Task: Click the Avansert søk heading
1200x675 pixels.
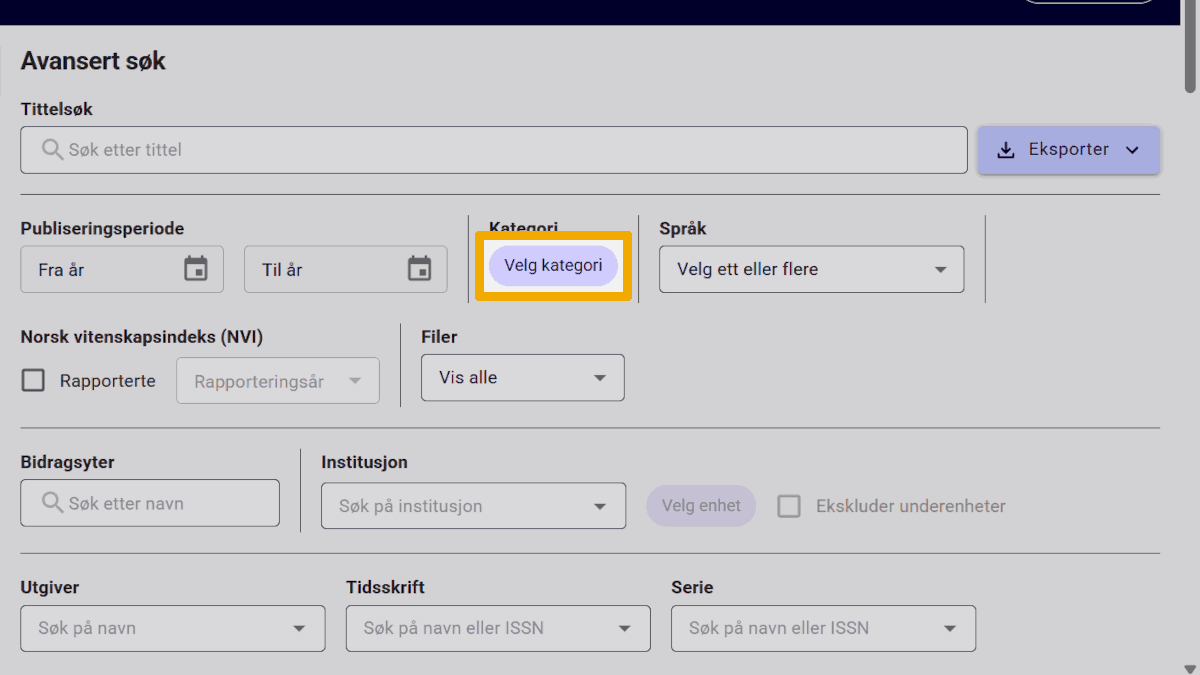Action: pyautogui.click(x=93, y=61)
